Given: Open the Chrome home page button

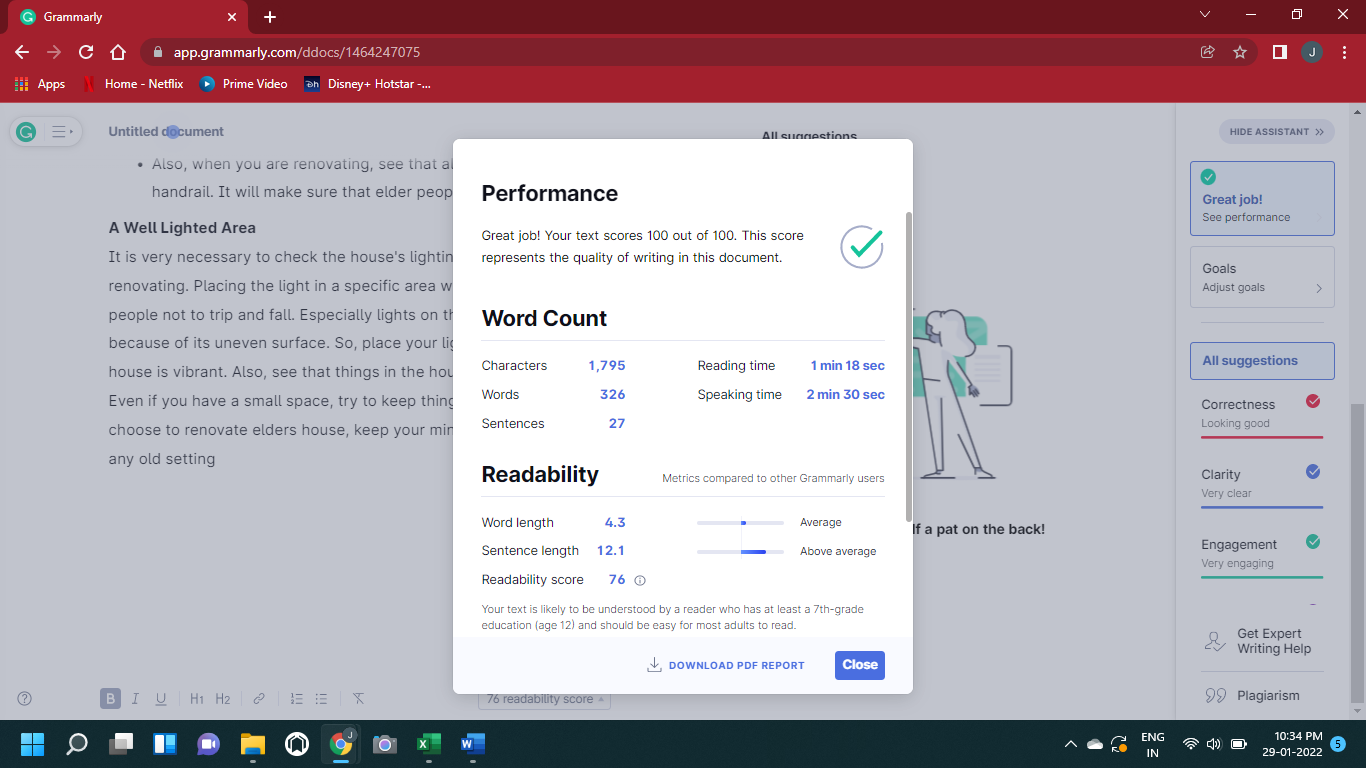Looking at the screenshot, I should pos(118,52).
